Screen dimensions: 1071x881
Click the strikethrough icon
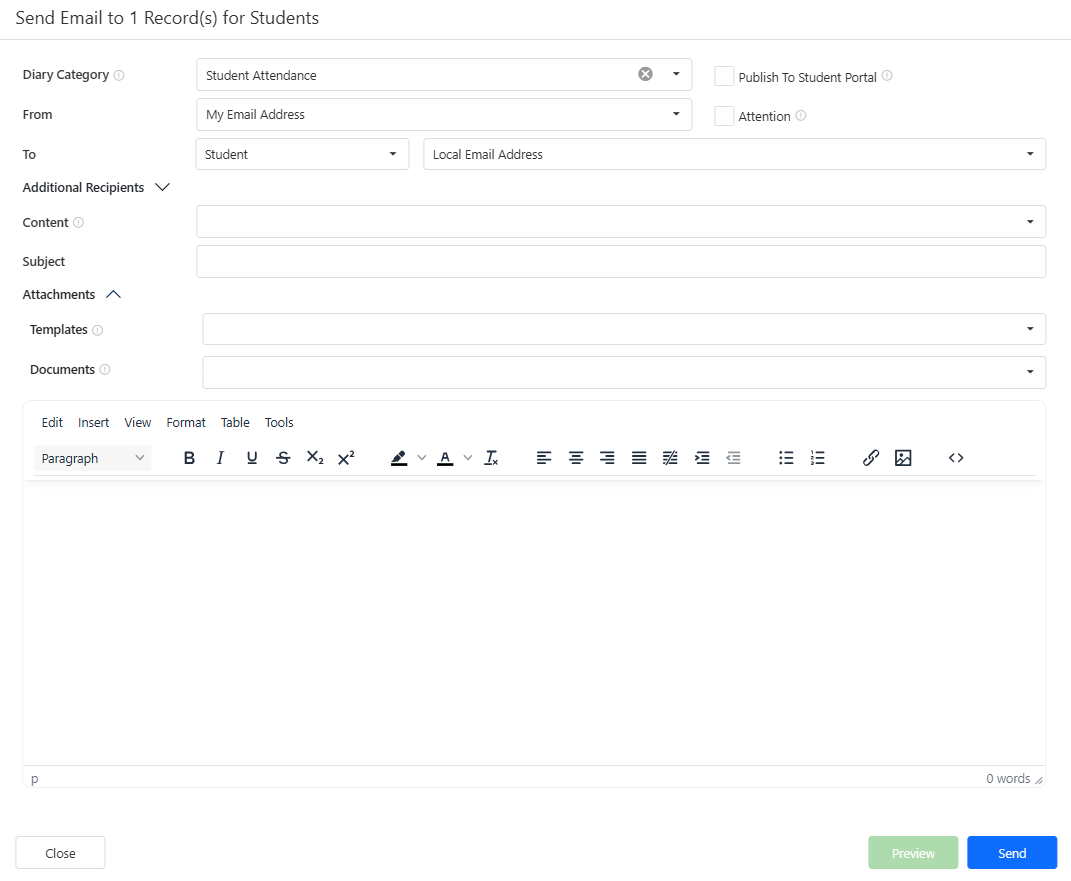coord(283,458)
